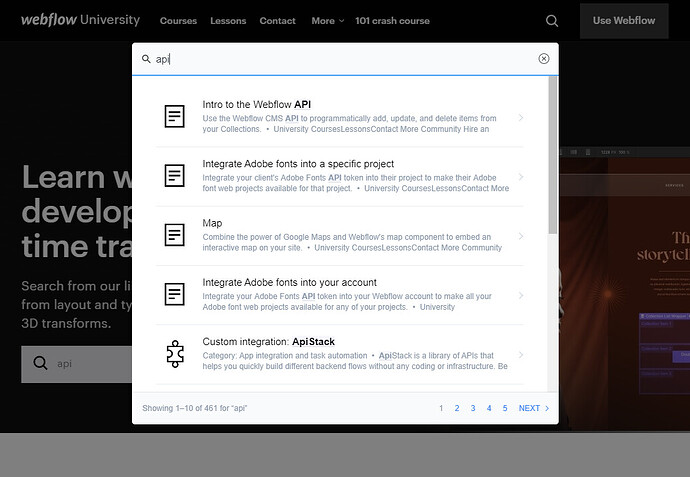
Task: Go to results page 4
Action: [489, 408]
